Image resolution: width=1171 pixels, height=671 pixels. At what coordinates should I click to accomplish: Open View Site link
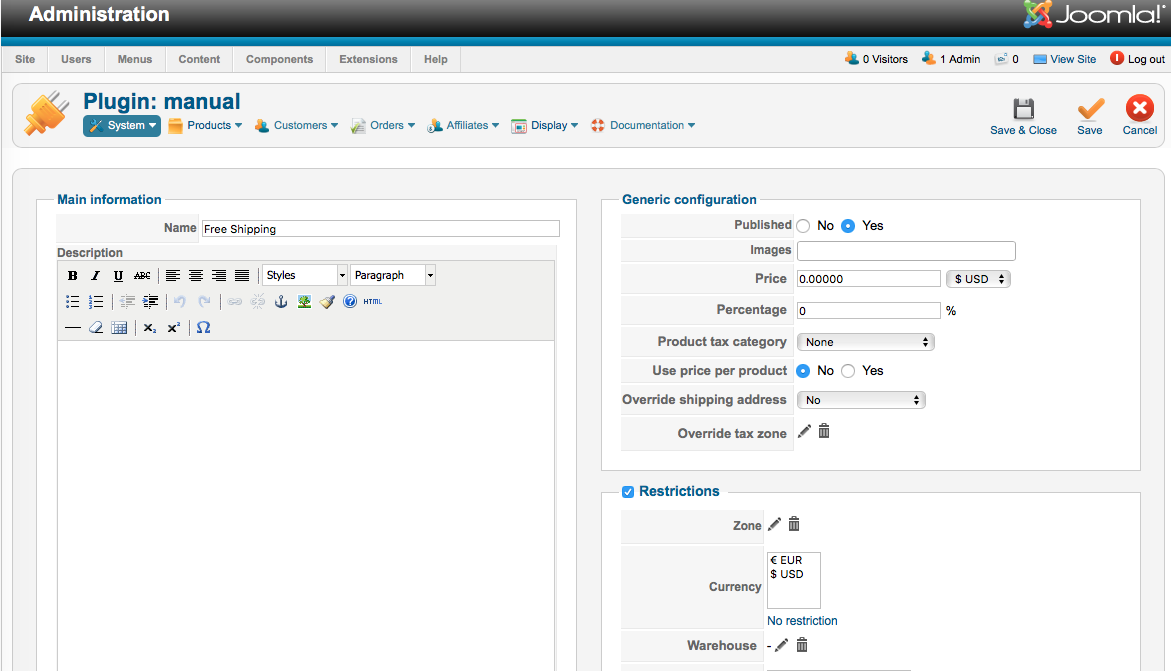(x=1065, y=59)
